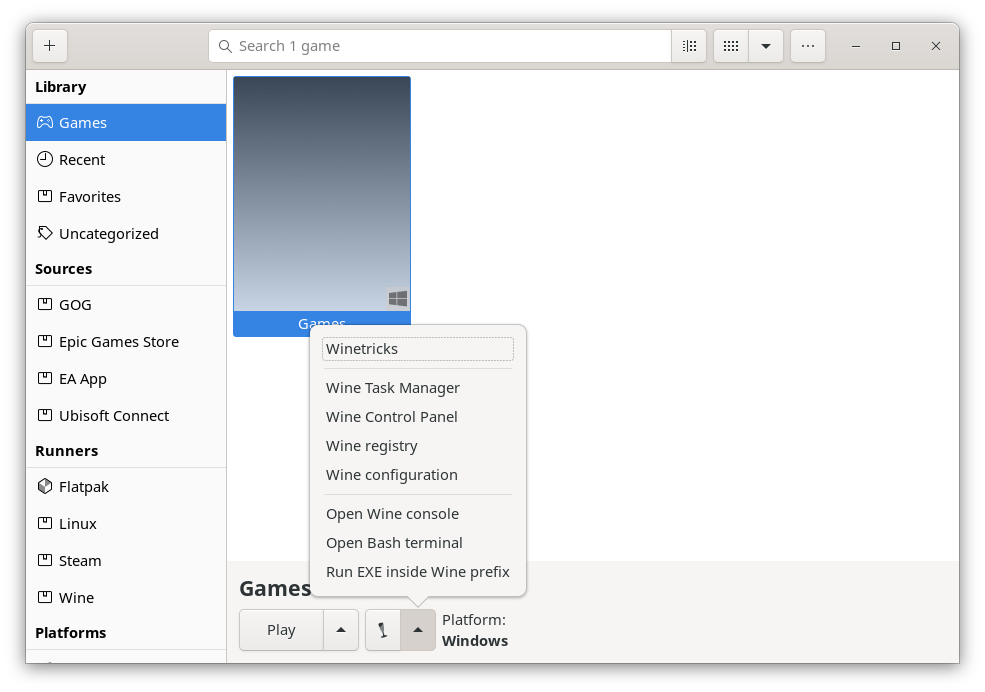Collapse the Wine runner menu arrow
Screen dimensions: 985x692
pos(418,630)
